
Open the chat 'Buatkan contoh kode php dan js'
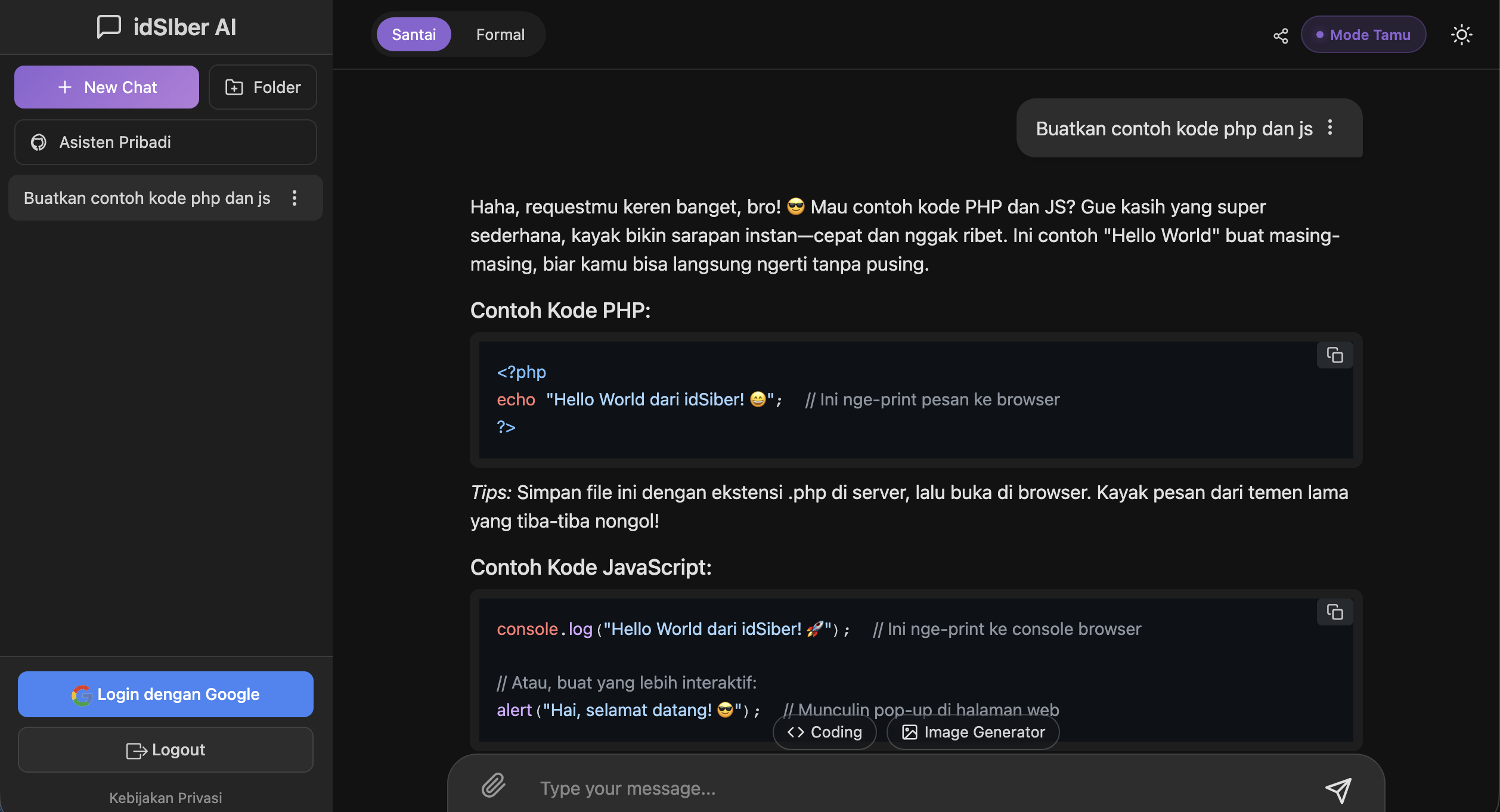click(x=147, y=198)
